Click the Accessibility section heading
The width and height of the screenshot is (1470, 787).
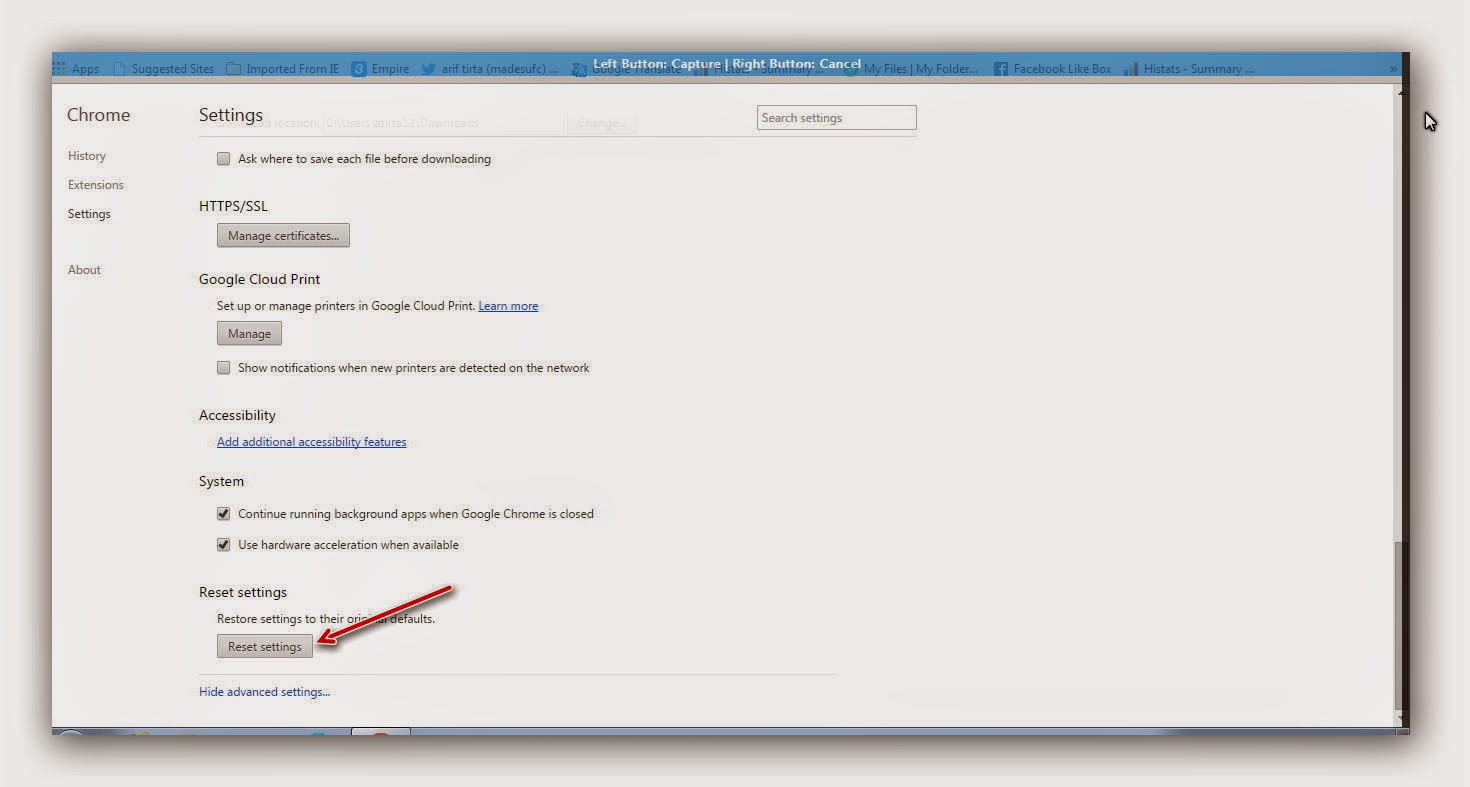237,415
